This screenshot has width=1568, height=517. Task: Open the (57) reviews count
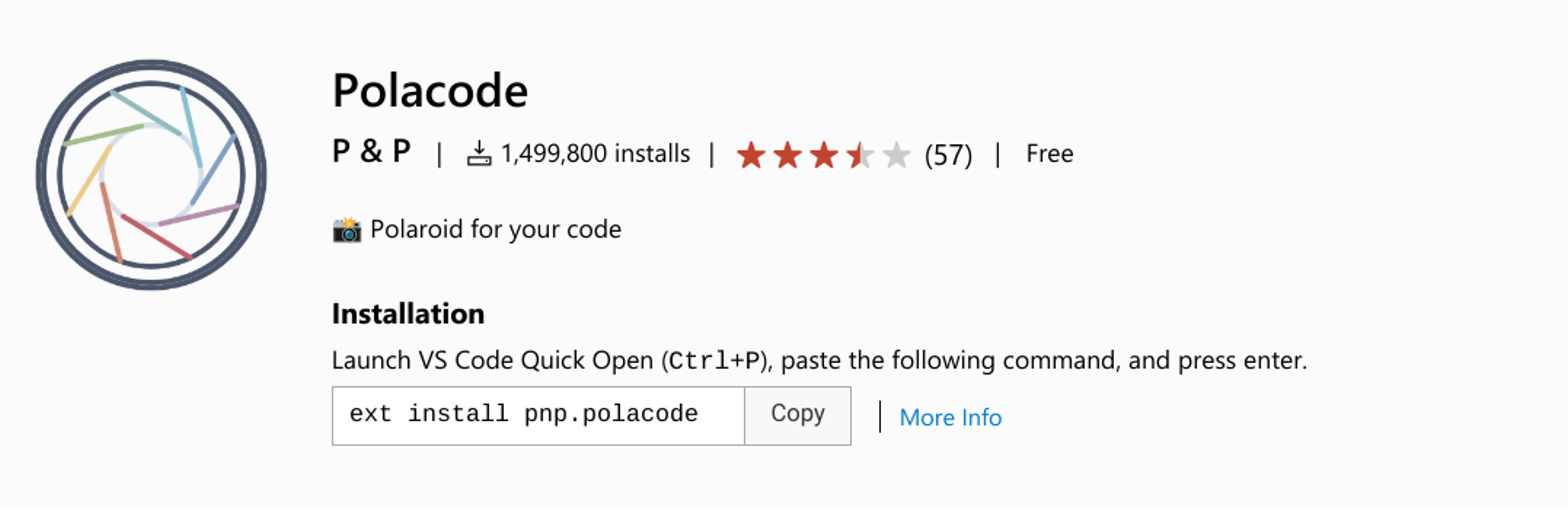tap(948, 155)
